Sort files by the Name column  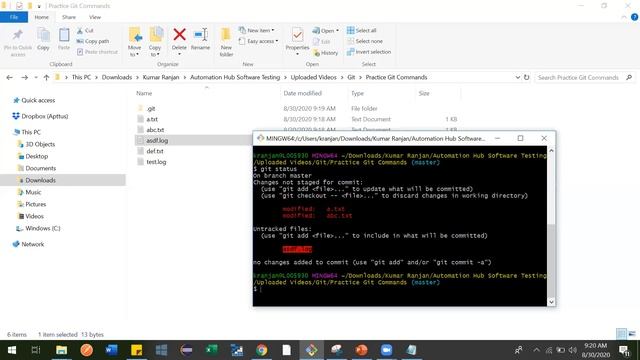pyautogui.click(x=144, y=93)
